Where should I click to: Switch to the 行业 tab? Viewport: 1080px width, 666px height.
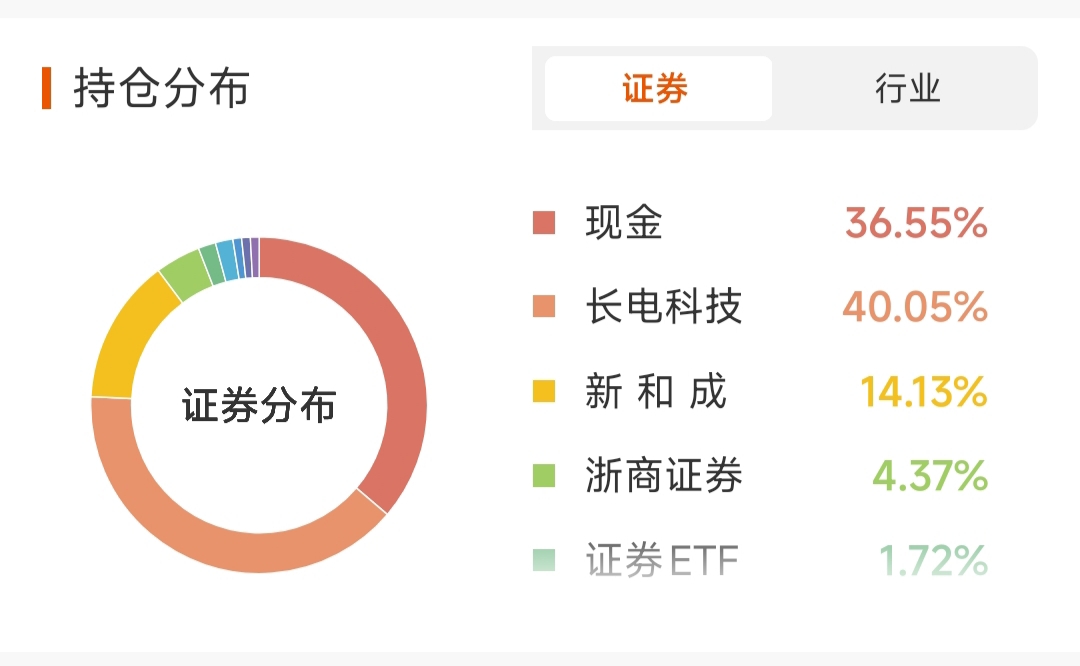pyautogui.click(x=907, y=89)
